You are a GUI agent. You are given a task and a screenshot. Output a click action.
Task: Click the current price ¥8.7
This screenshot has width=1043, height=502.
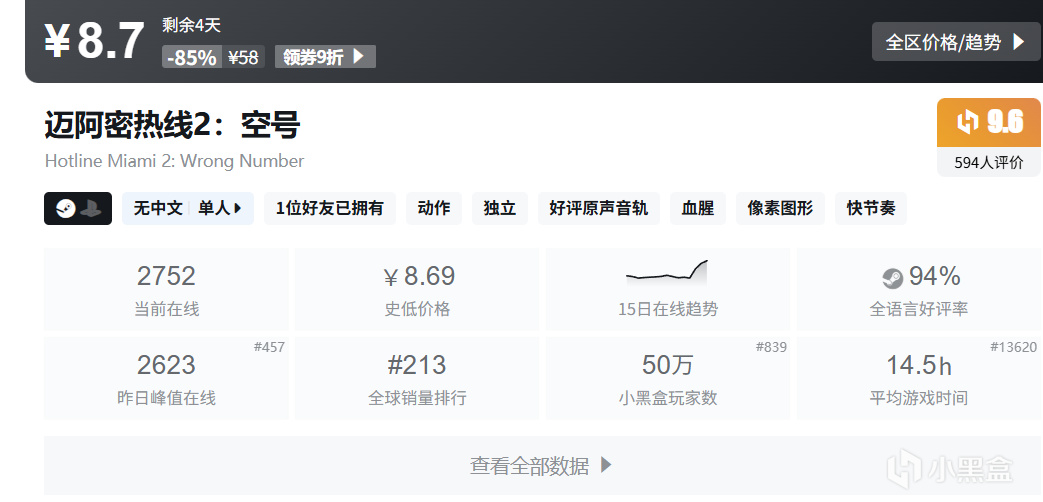pos(94,41)
